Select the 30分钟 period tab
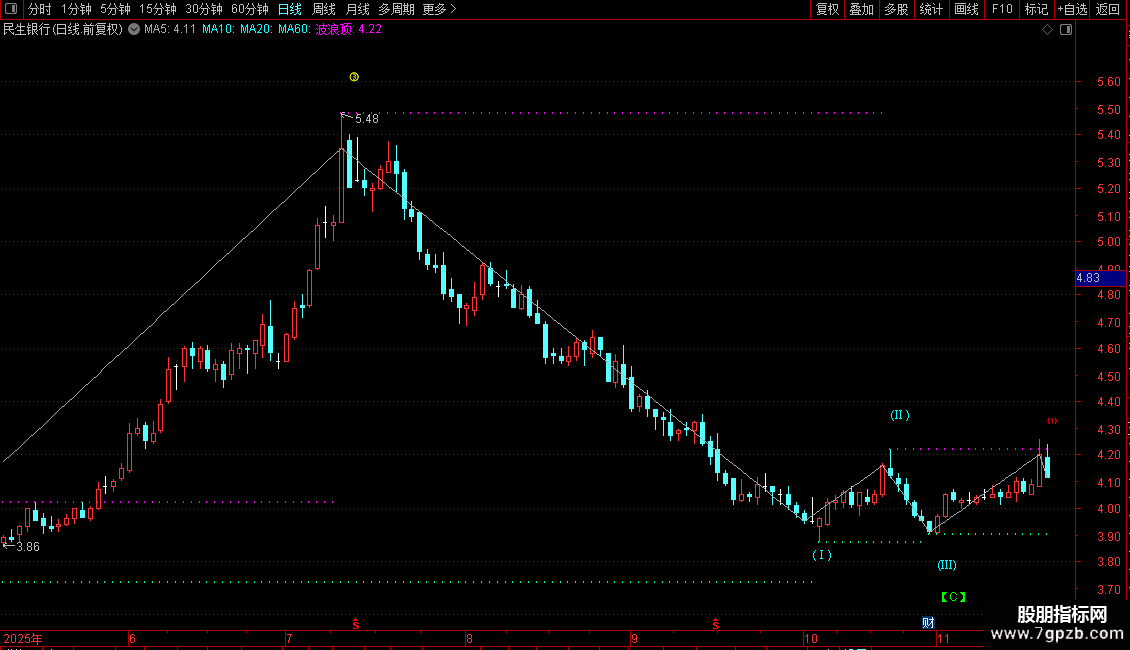Screen dimensions: 1130x650 click(x=204, y=9)
